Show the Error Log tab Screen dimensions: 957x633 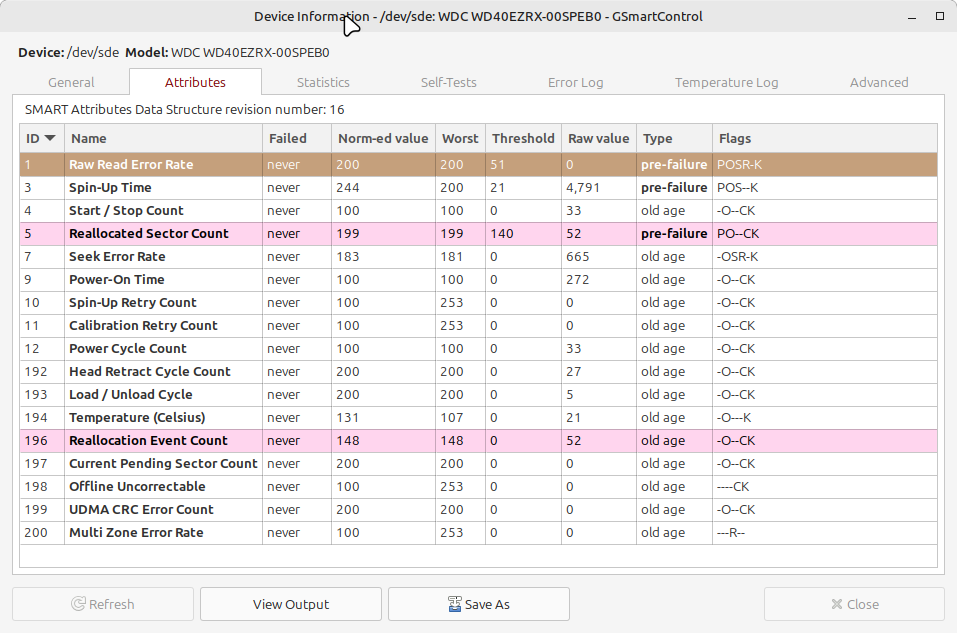(x=576, y=82)
